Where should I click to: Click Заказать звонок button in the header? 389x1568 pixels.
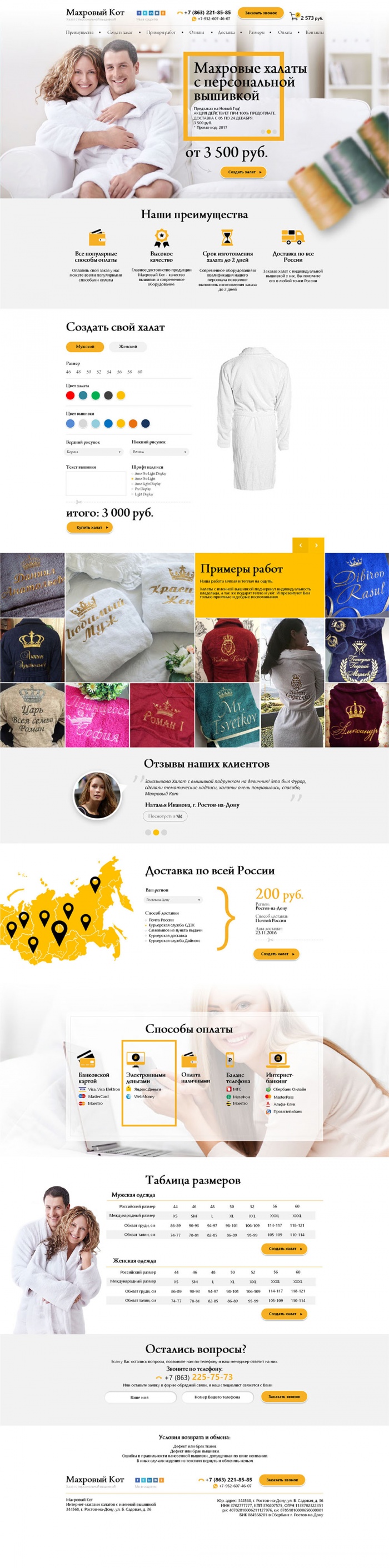pos(261,13)
